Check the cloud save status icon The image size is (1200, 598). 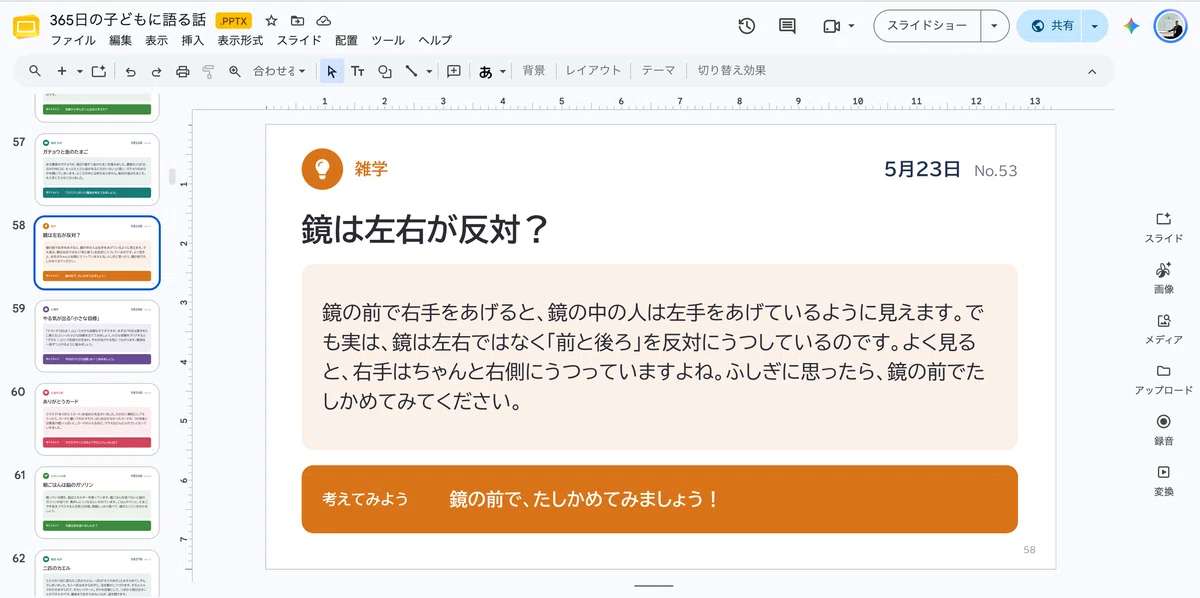tap(323, 21)
